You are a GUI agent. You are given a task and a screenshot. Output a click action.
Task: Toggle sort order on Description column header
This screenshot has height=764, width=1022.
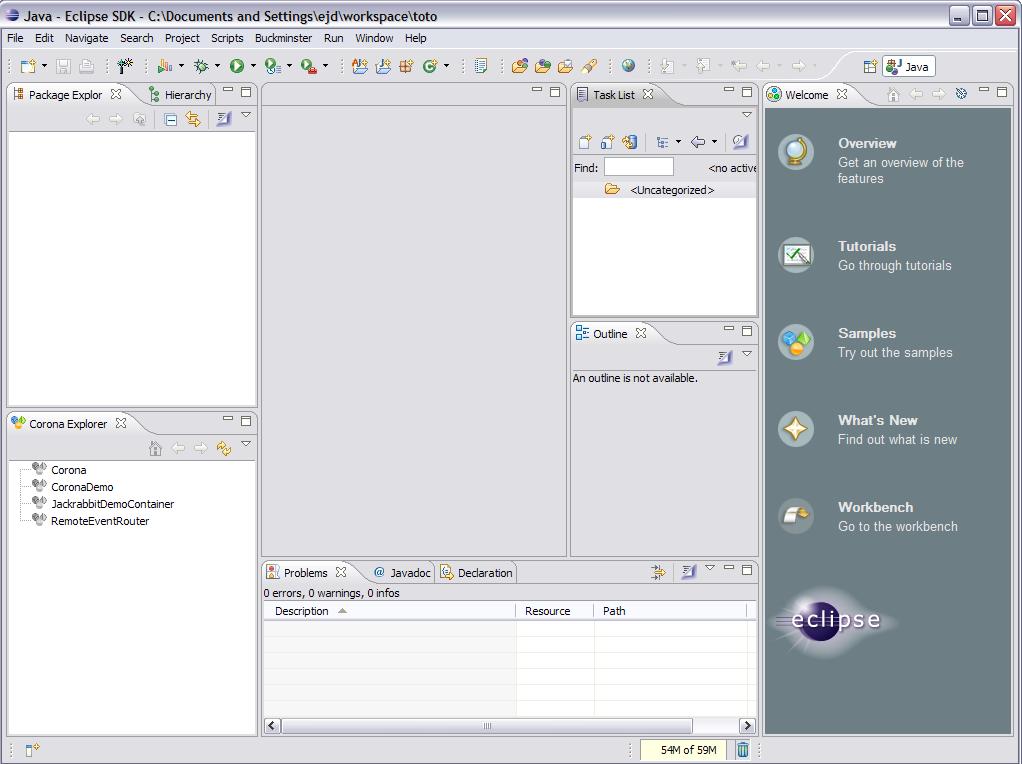coord(389,611)
